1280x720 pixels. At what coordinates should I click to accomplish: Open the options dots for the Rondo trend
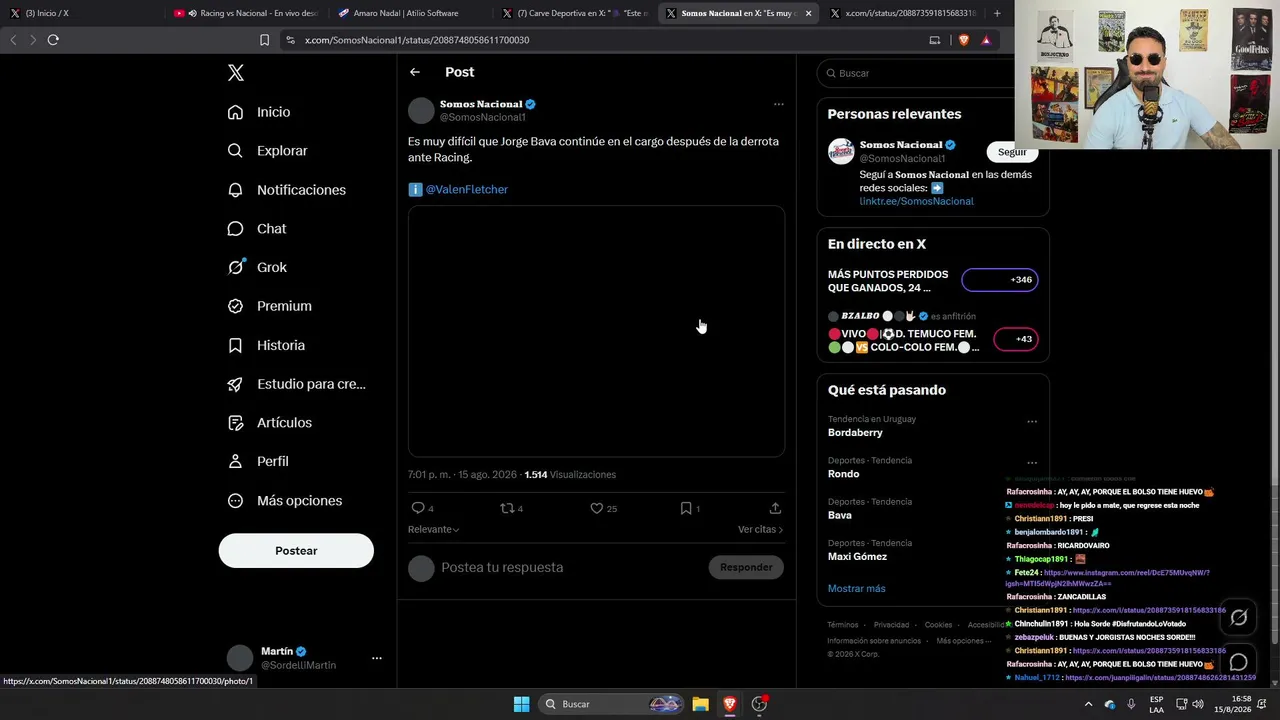1032,463
